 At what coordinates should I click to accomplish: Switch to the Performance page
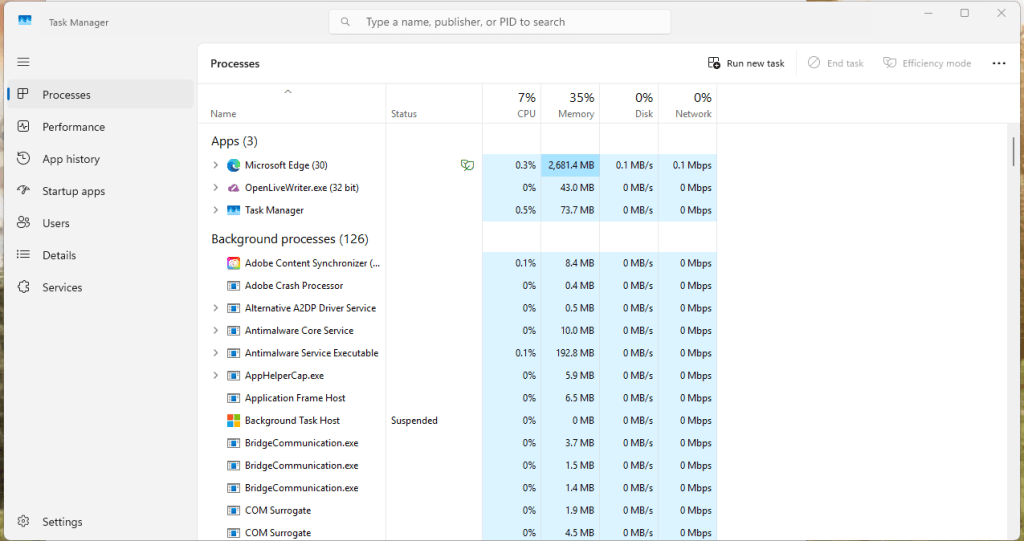(73, 127)
